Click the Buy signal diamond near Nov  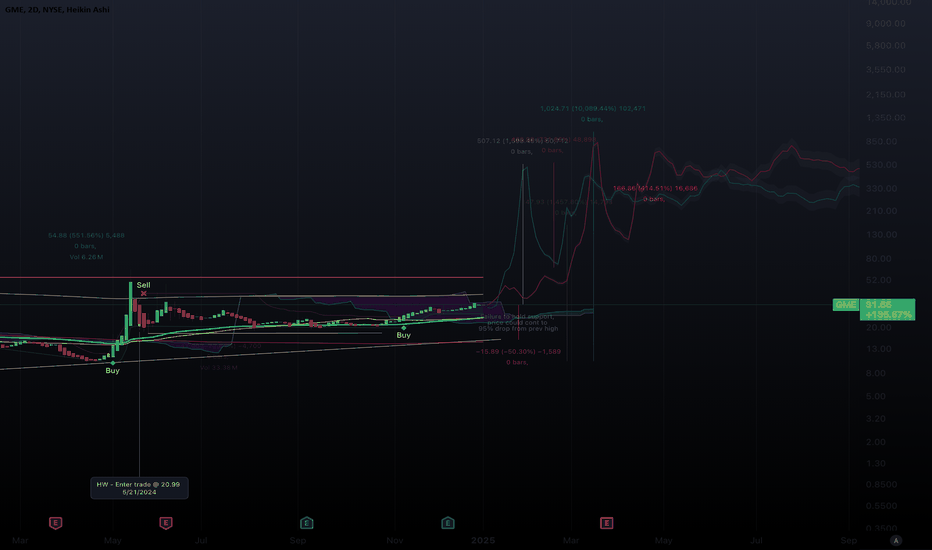coord(404,328)
